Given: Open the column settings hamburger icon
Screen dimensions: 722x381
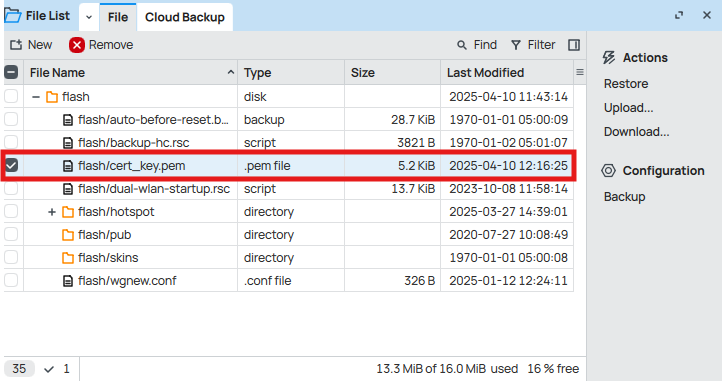Looking at the screenshot, I should pyautogui.click(x=580, y=72).
